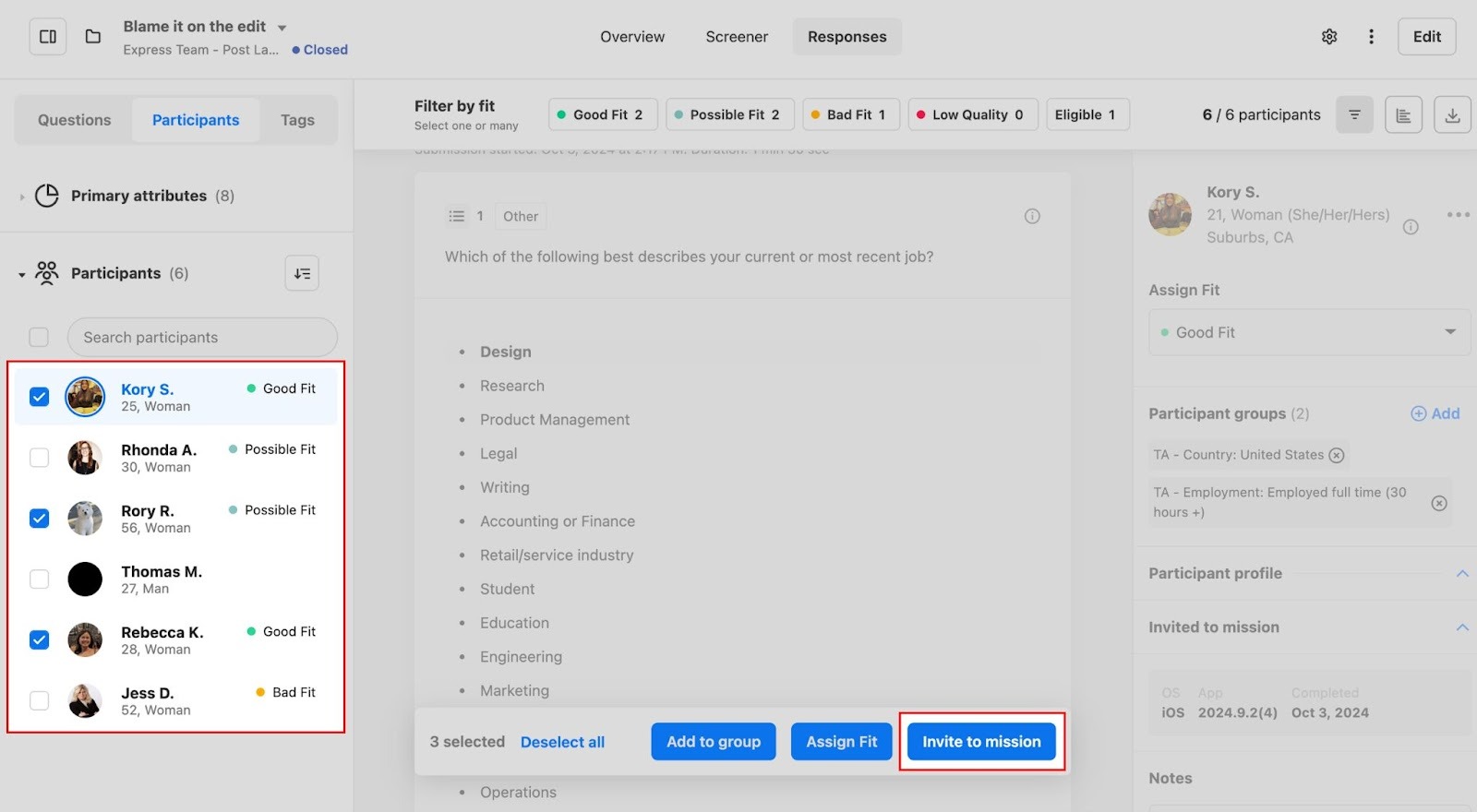Click the Deselect all link

tap(562, 742)
